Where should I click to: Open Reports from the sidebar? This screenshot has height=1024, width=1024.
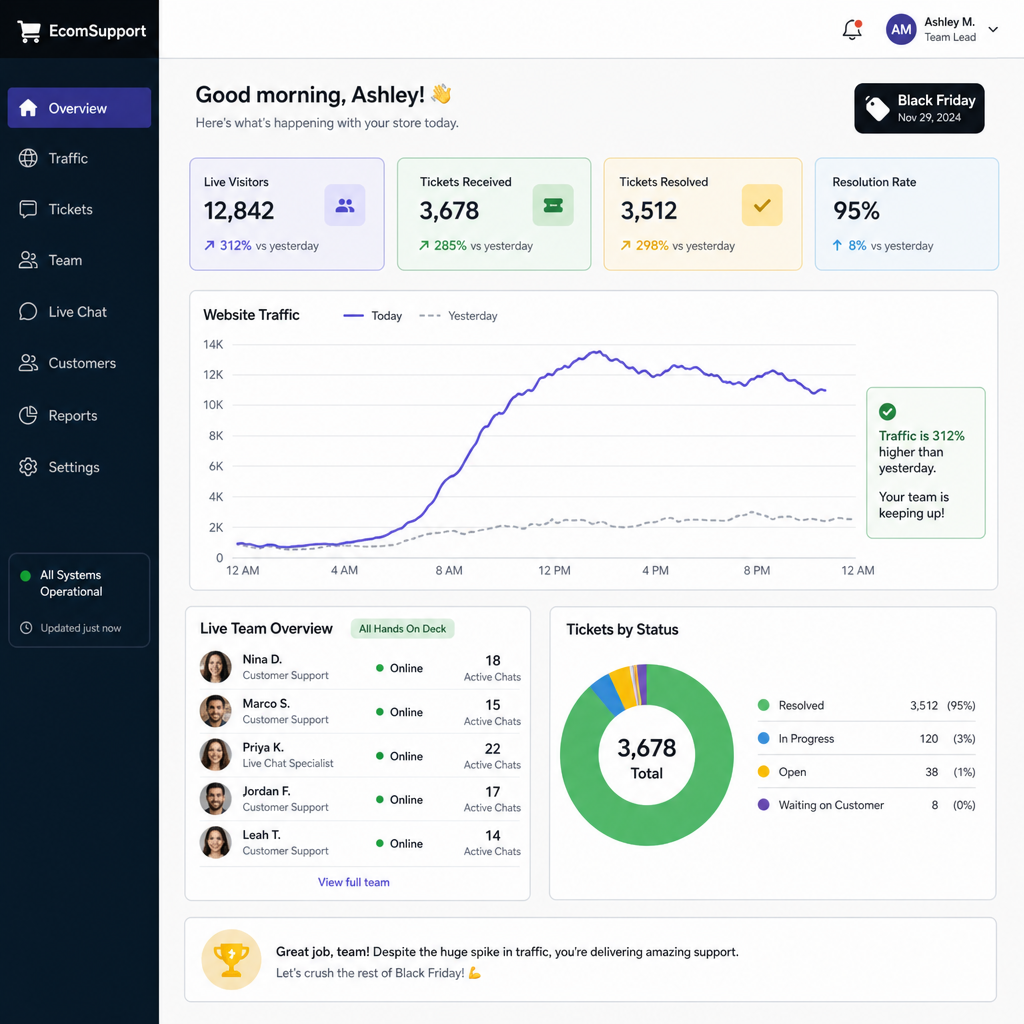pos(79,415)
